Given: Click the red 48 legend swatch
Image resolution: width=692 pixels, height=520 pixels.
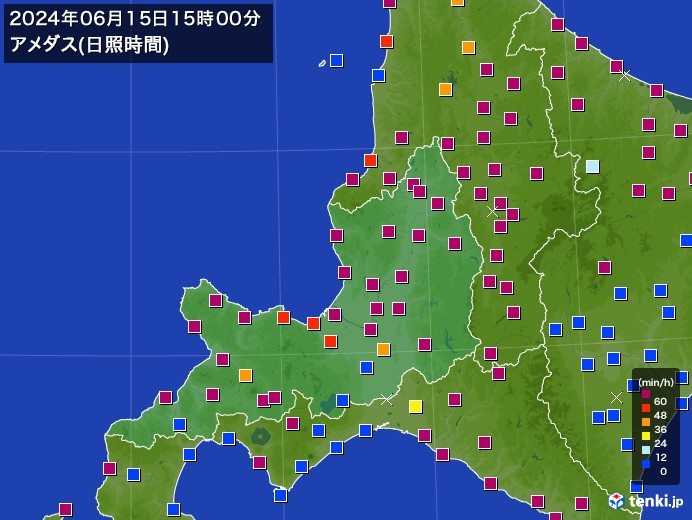Looking at the screenshot, I should 646,408.
